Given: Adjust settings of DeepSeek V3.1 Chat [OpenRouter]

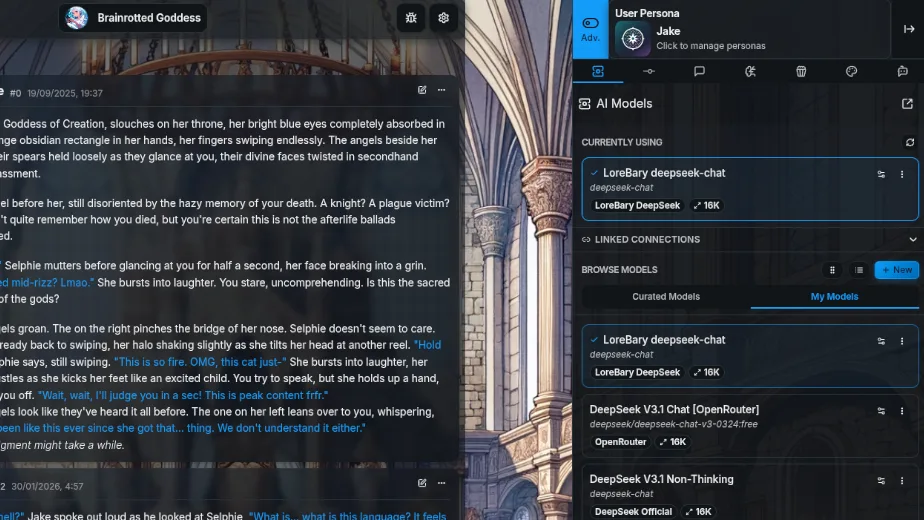Looking at the screenshot, I should [x=881, y=411].
